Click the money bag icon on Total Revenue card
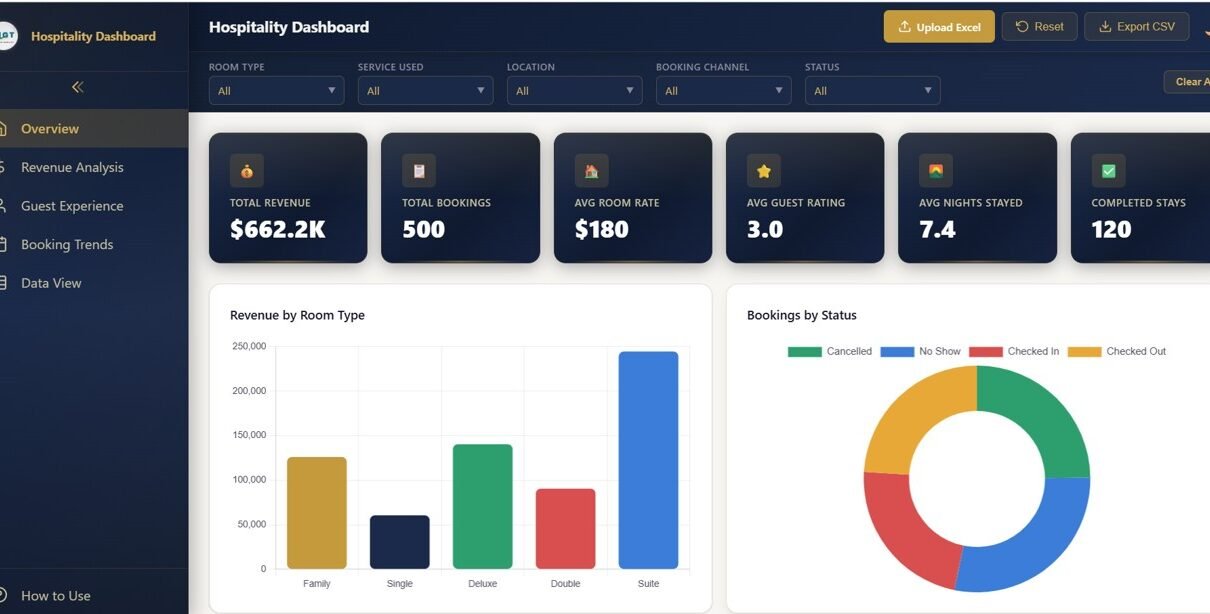This screenshot has width=1210, height=614. click(x=246, y=171)
